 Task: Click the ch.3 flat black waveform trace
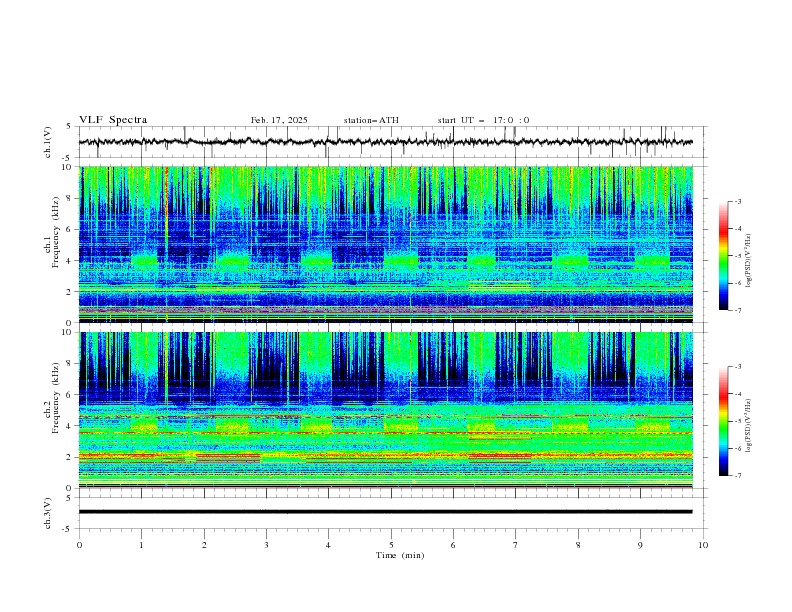385,512
